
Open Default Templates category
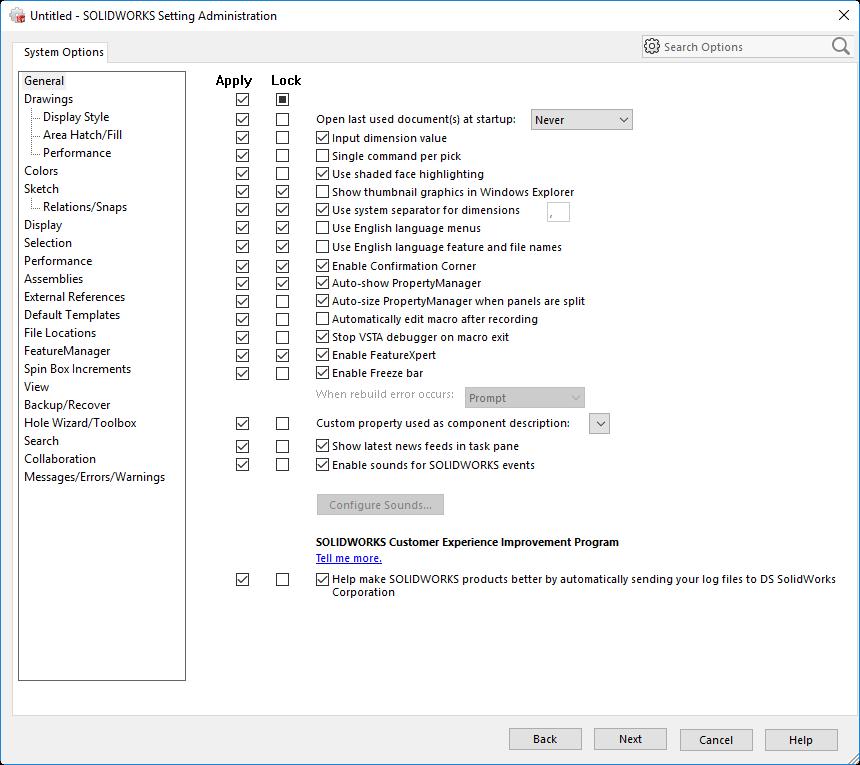click(x=72, y=315)
